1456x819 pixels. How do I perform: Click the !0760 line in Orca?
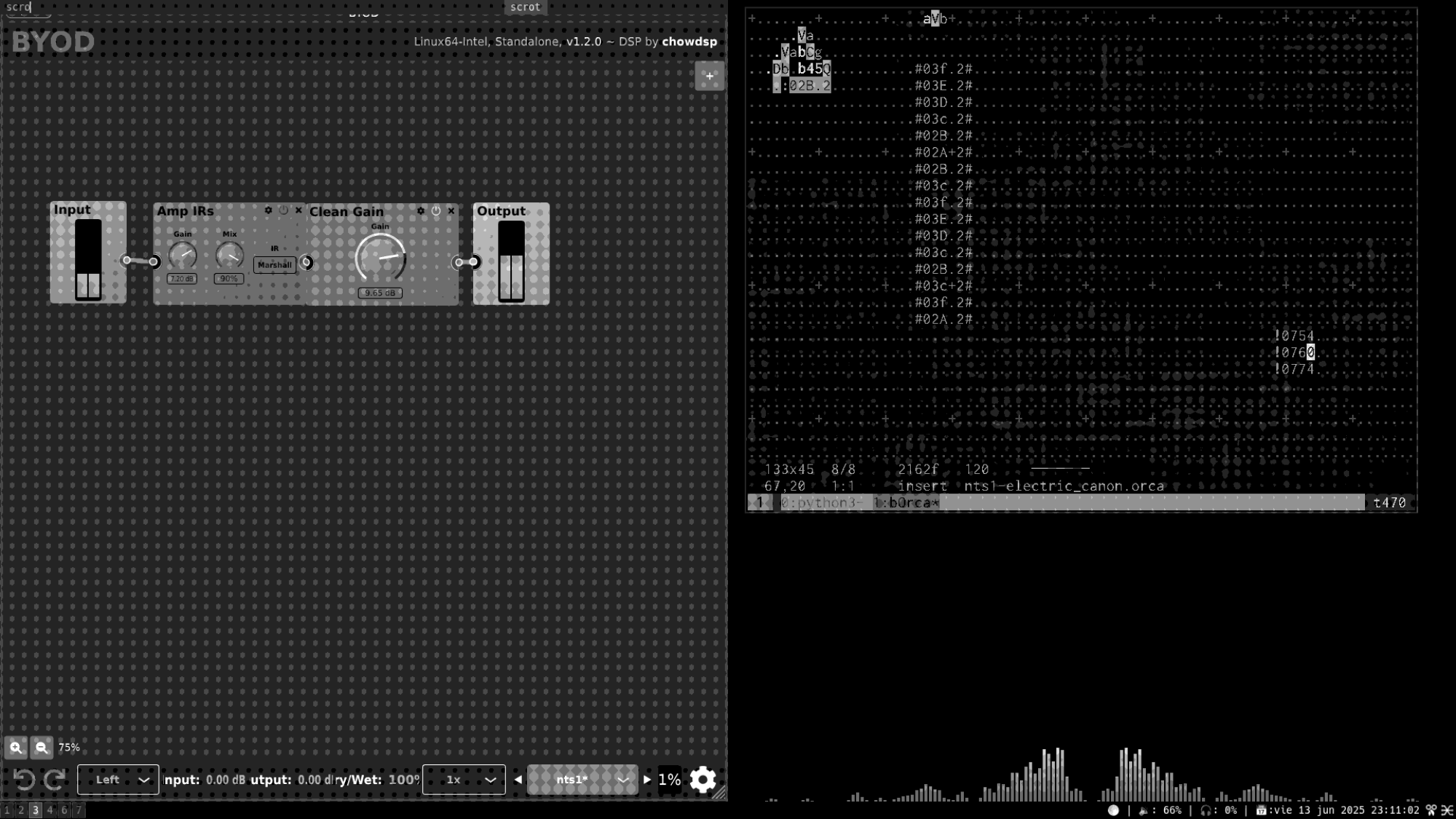(1294, 352)
